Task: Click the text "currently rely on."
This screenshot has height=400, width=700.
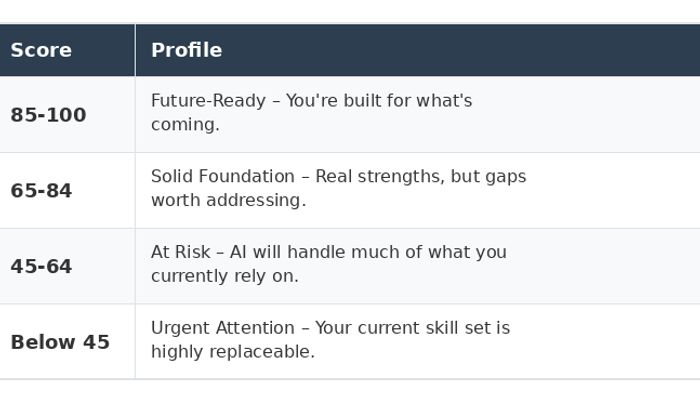Action: tap(225, 277)
